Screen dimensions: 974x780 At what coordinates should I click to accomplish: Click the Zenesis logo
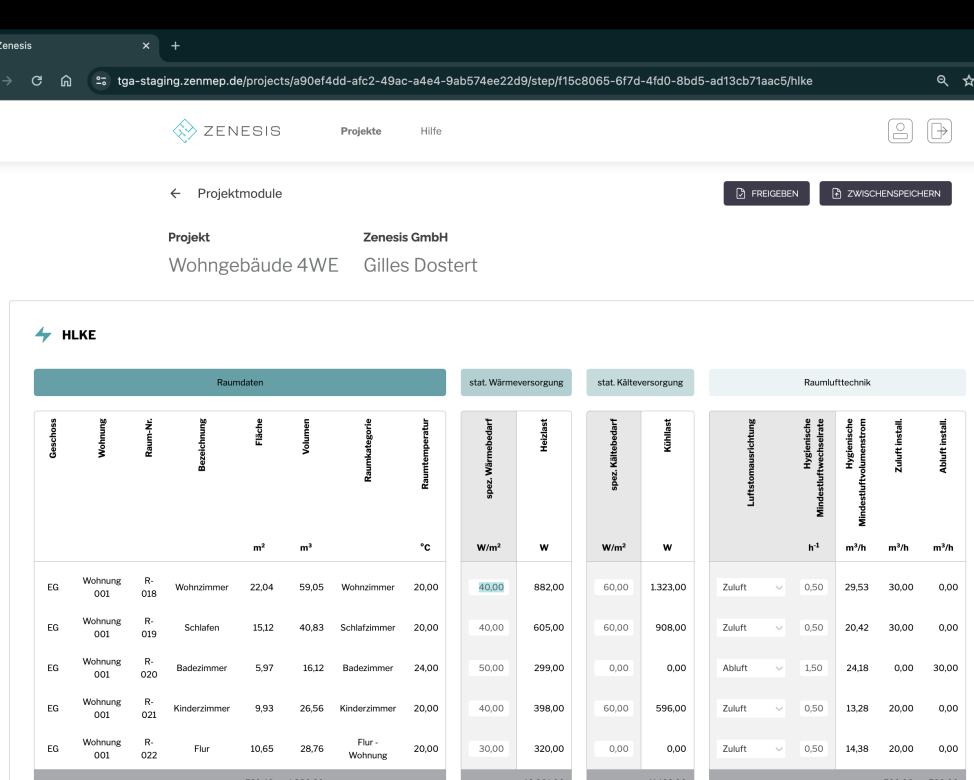point(227,131)
